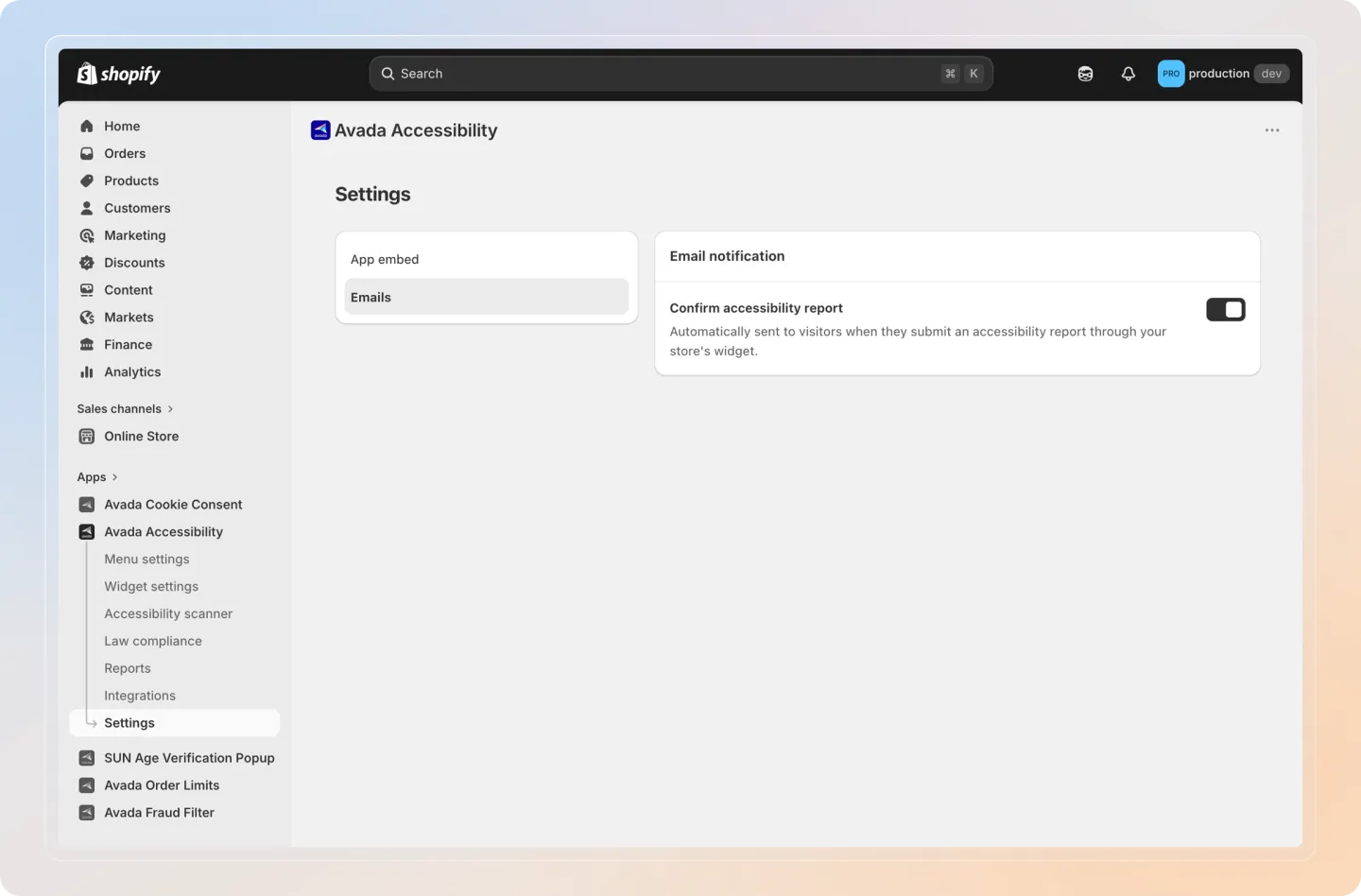Open Analytics in sidebar
Image resolution: width=1361 pixels, height=896 pixels.
[x=132, y=372]
